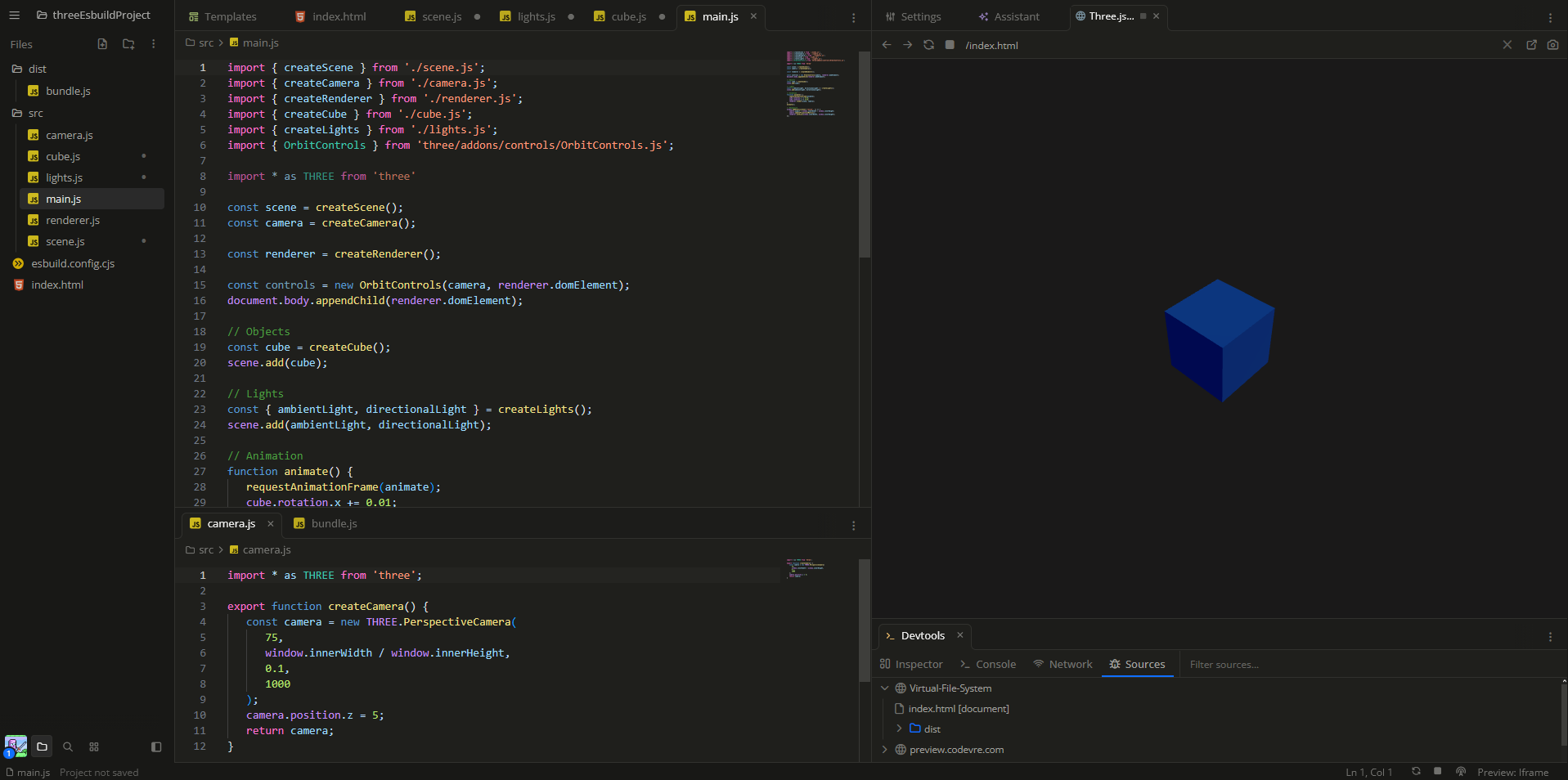Click the new file icon in Files panel

tap(102, 44)
